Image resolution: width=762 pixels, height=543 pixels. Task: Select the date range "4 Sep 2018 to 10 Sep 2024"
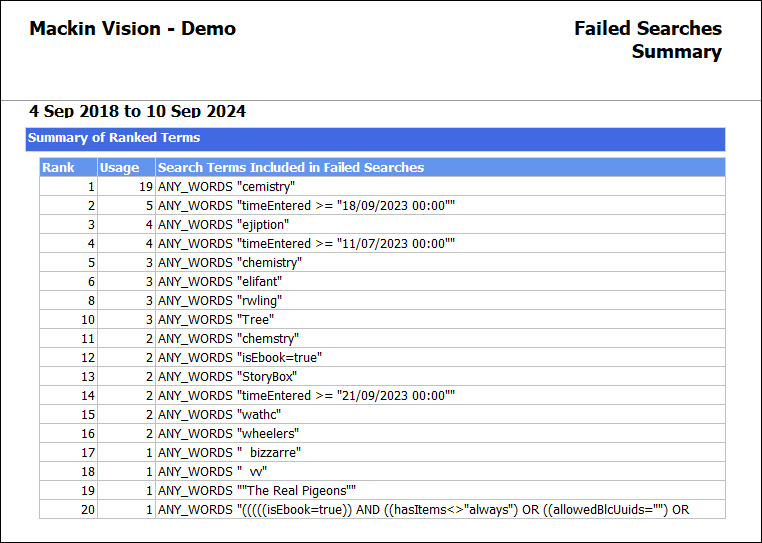[x=138, y=111]
